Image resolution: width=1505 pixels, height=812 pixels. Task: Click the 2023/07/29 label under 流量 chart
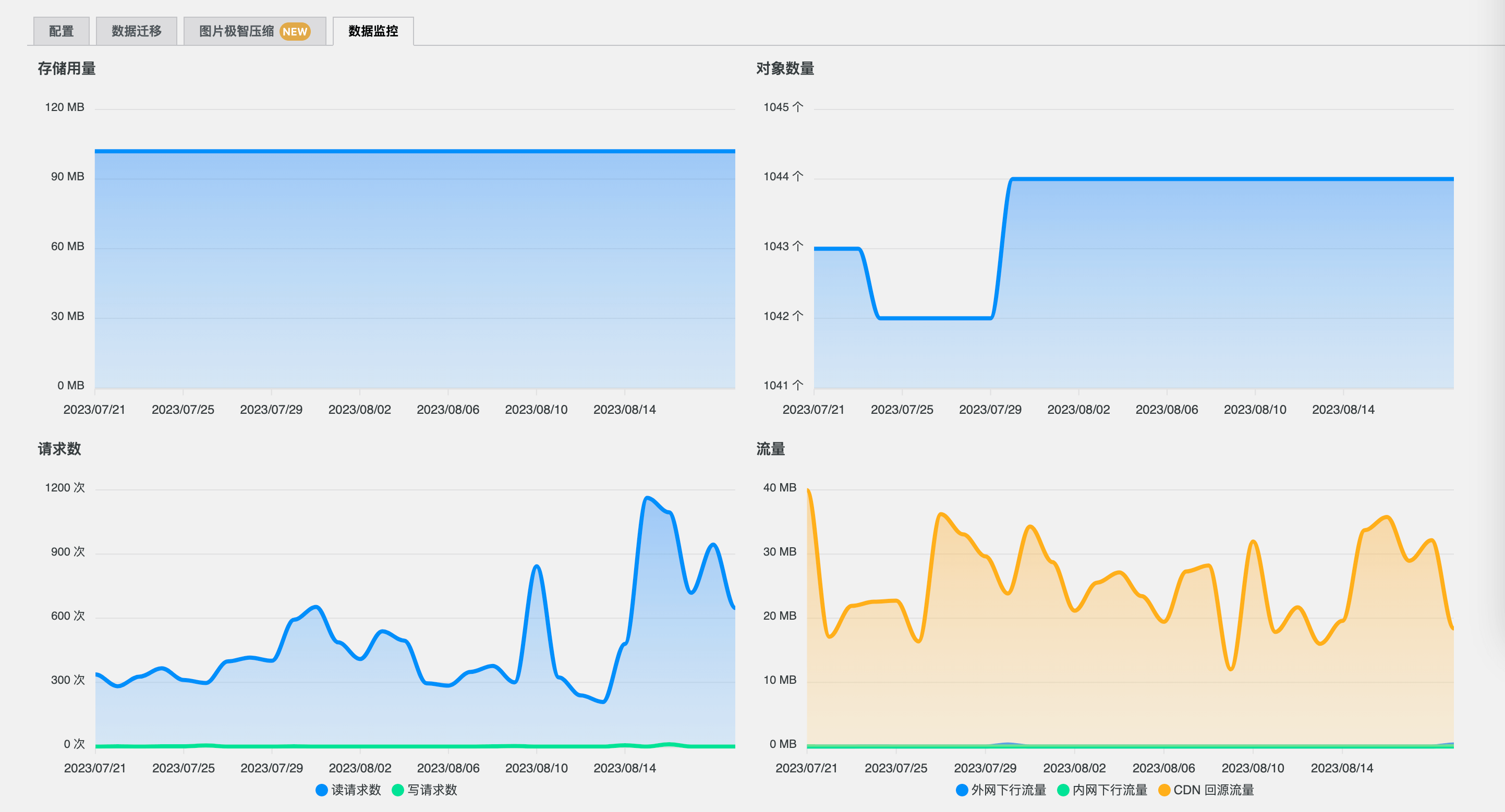tap(985, 768)
